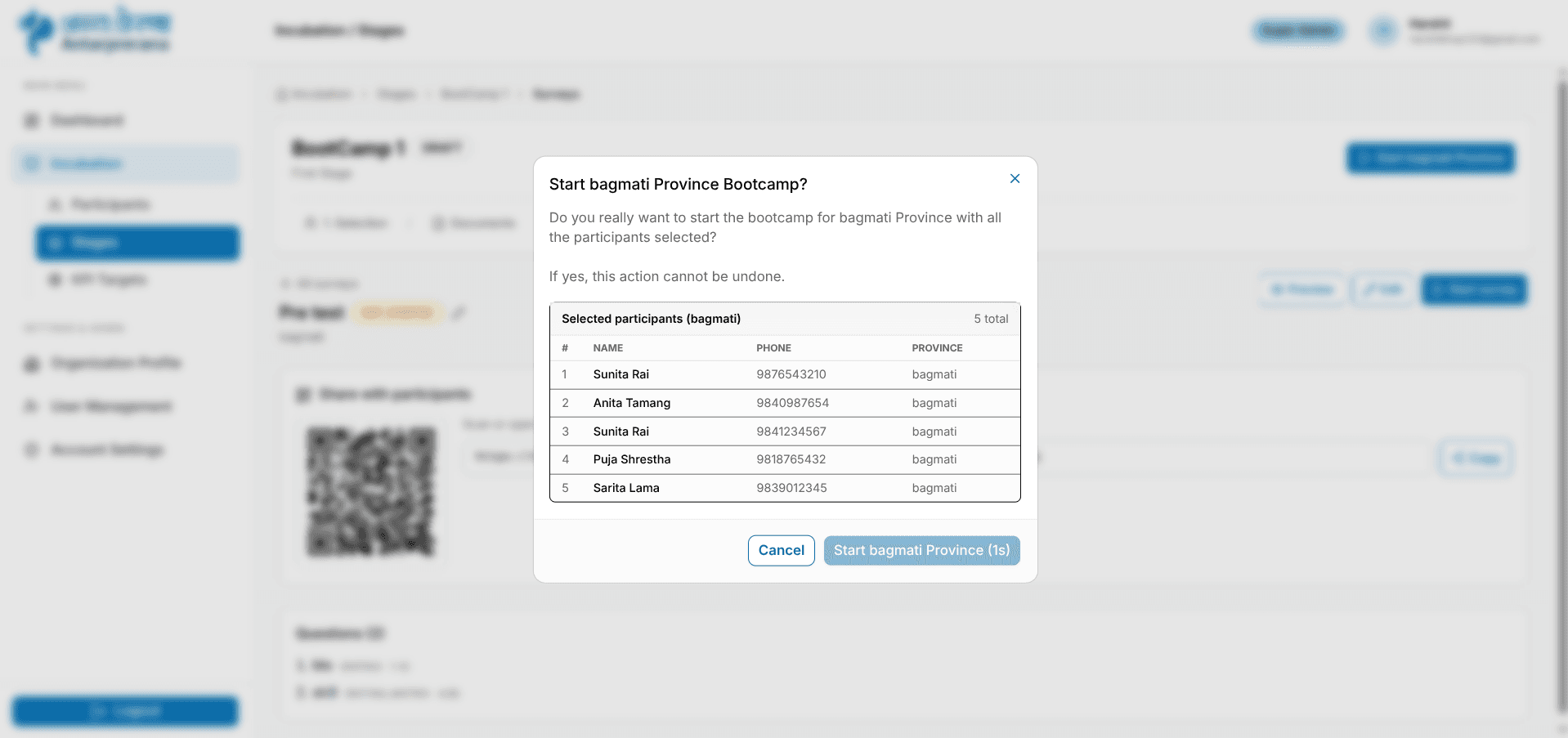Click phone number 9841234567

point(791,432)
